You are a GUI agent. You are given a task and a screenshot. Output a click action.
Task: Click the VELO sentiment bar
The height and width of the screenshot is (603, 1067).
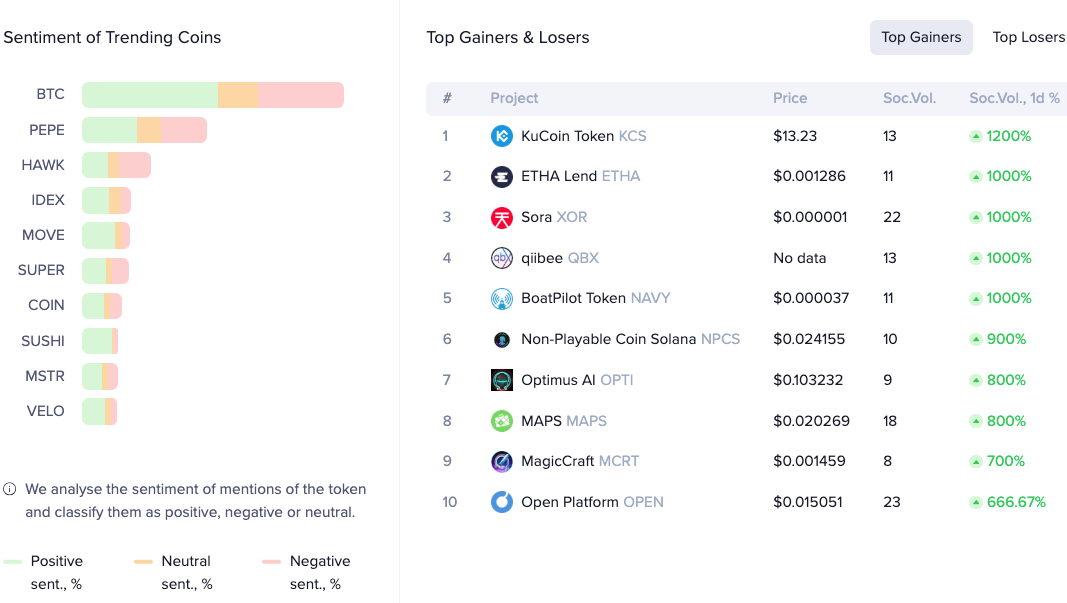99,411
